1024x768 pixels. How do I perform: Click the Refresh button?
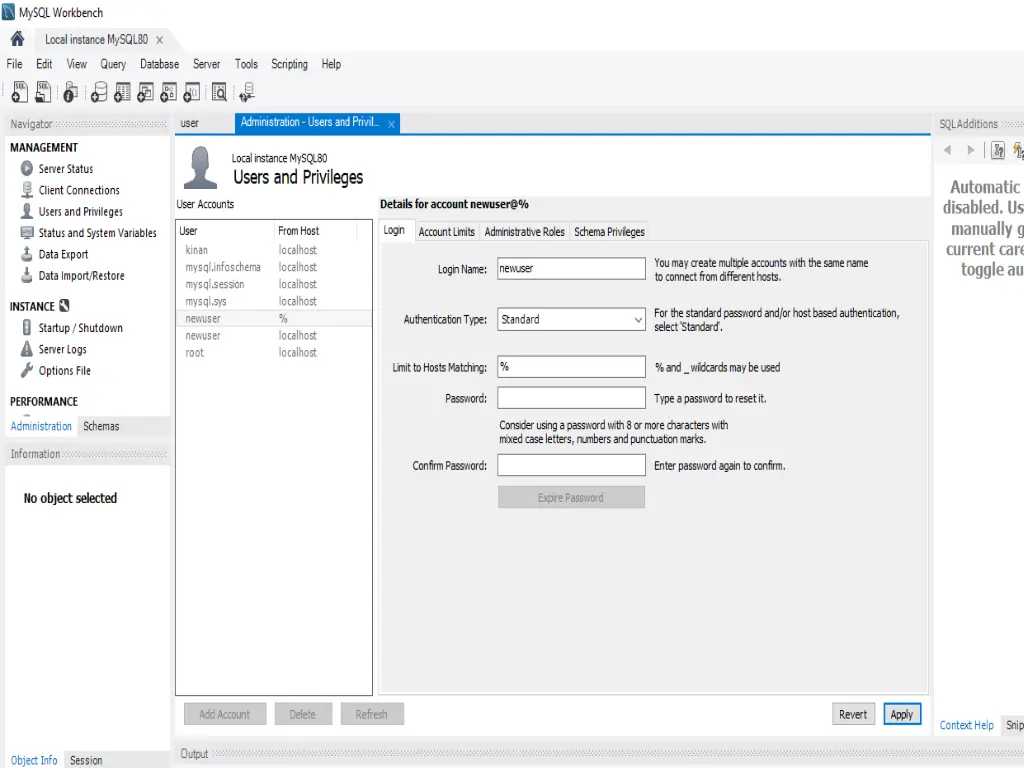(372, 714)
